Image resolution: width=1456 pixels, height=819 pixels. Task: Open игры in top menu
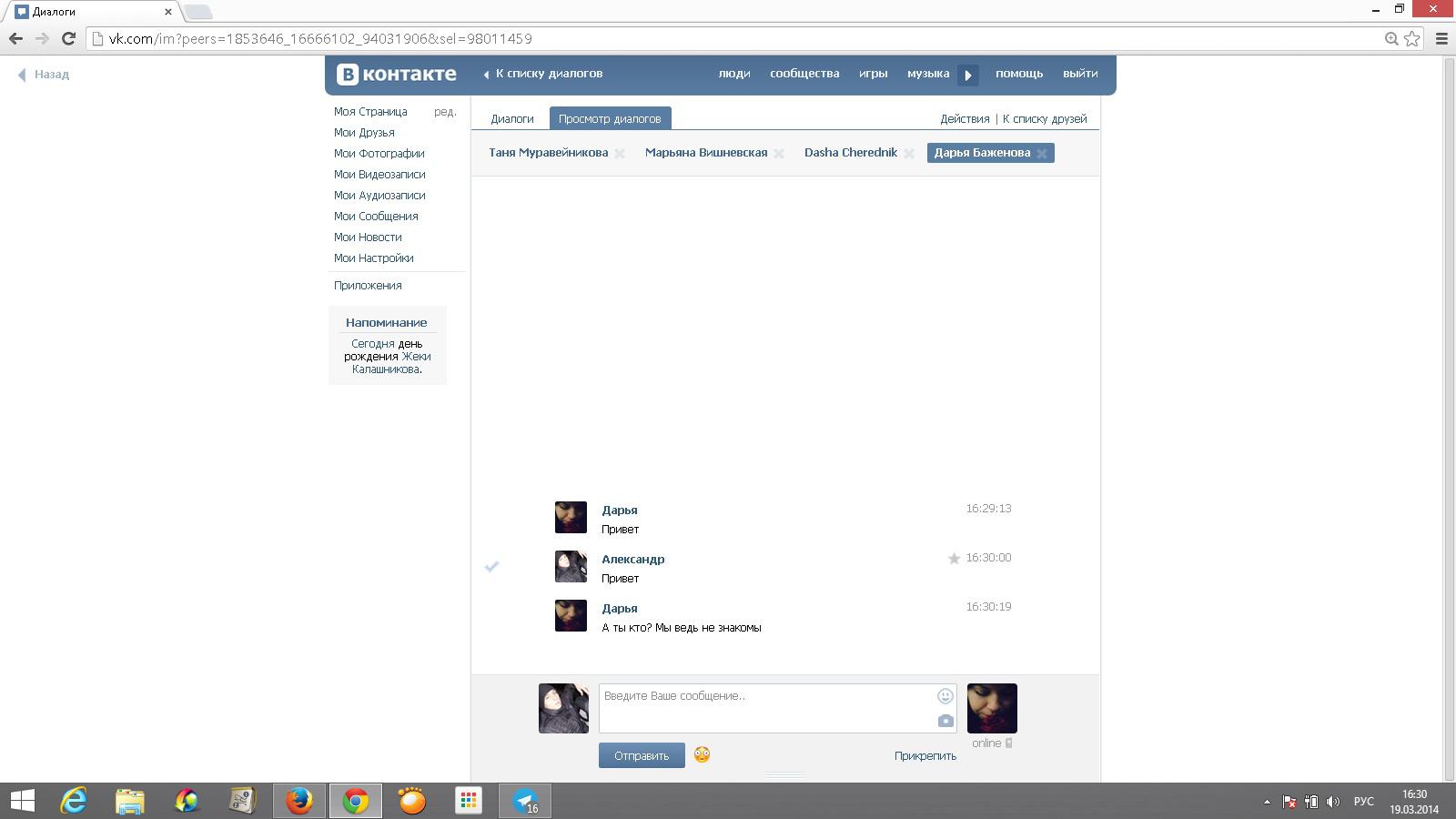click(873, 74)
